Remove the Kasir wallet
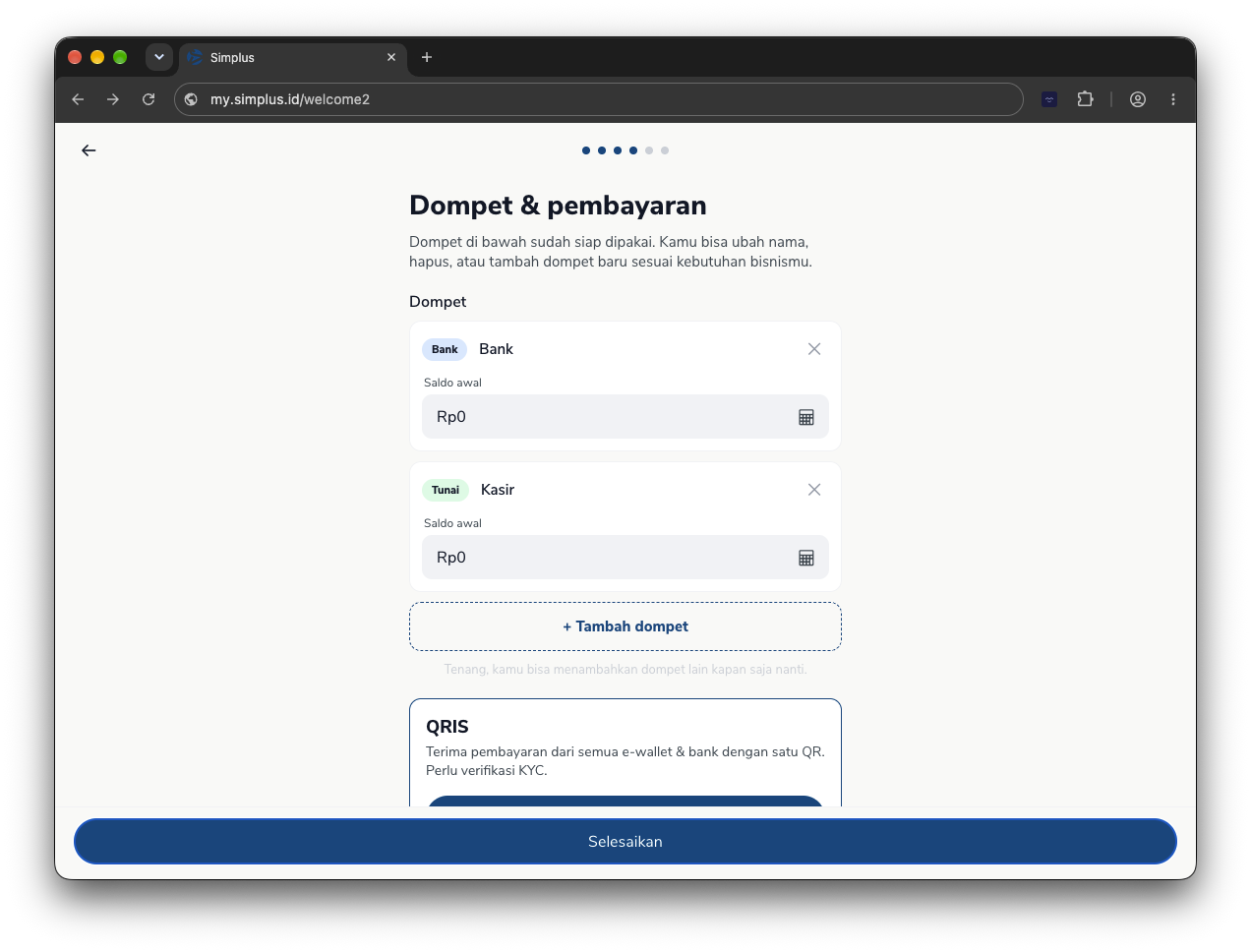 (x=814, y=490)
